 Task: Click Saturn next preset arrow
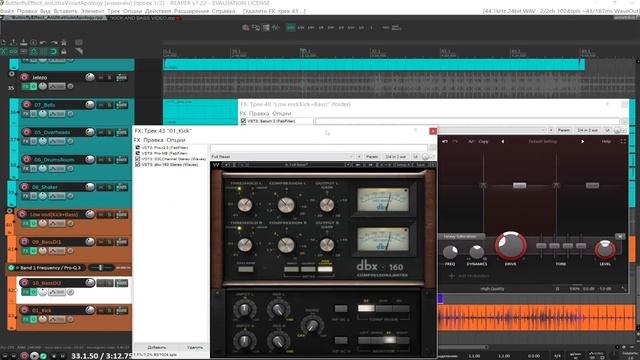click(582, 142)
